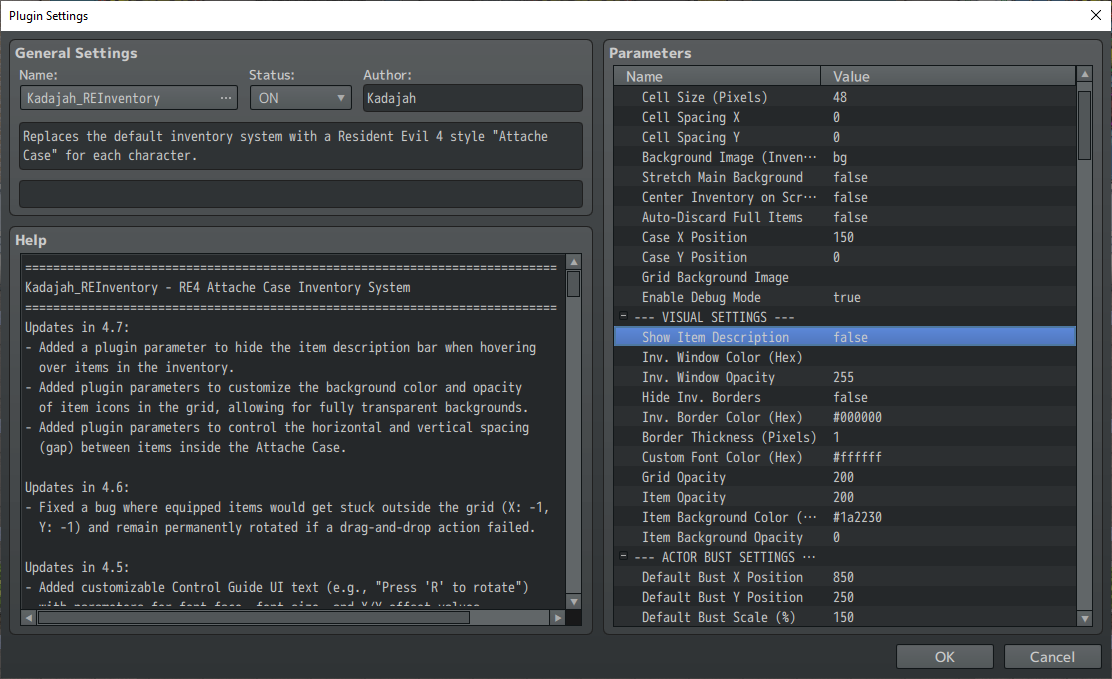Select the Enable Debug Mode parameter
Image resolution: width=1112 pixels, height=679 pixels.
tap(845, 297)
